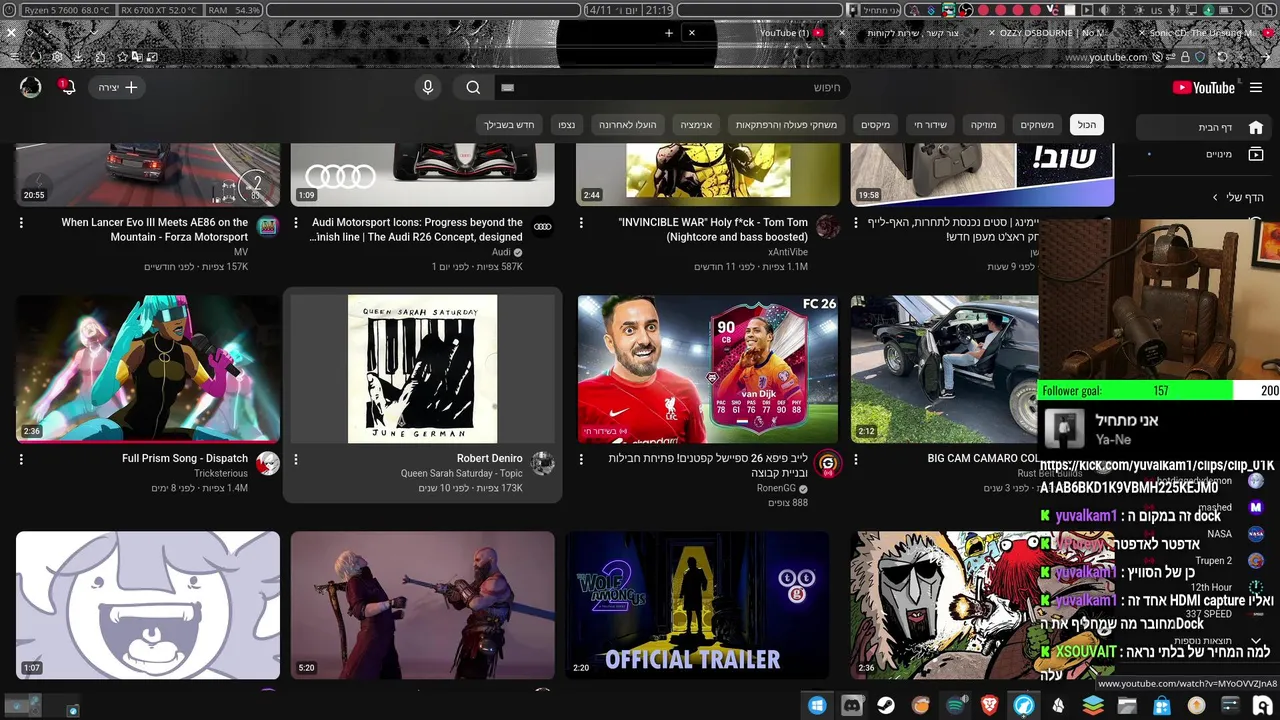1280x720 pixels.
Task: Open the notifications bell
Action: [67, 87]
